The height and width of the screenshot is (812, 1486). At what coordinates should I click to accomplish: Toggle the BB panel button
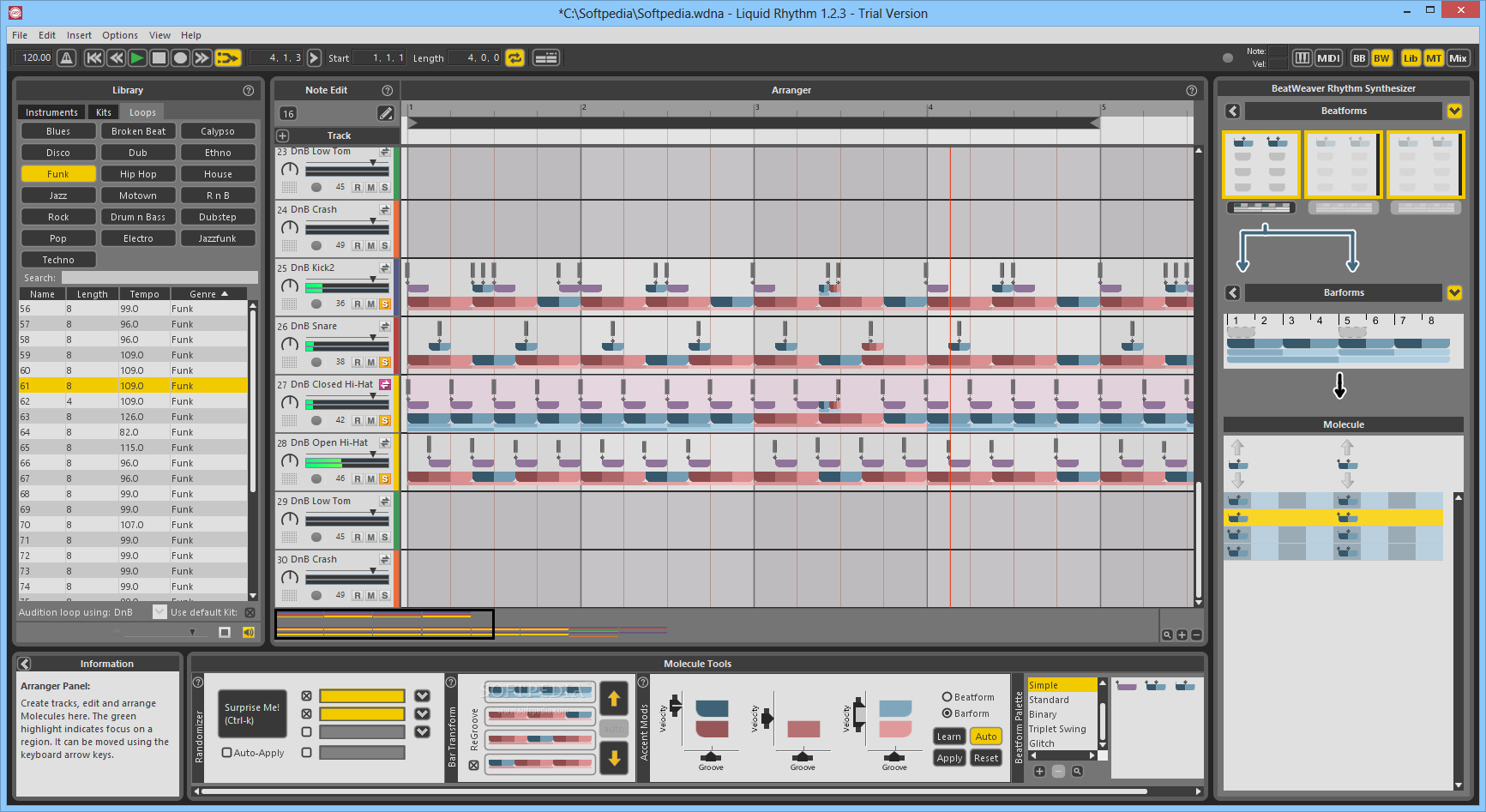[1359, 58]
